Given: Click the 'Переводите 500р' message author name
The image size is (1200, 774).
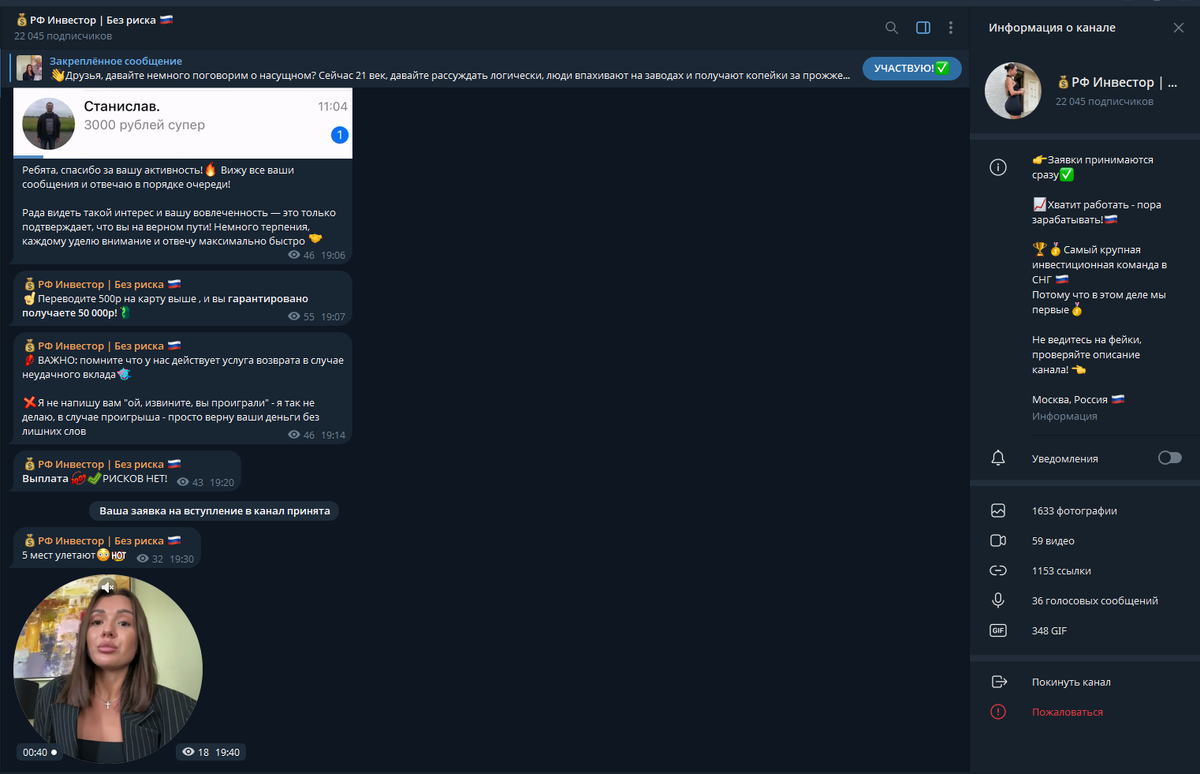Looking at the screenshot, I should [x=101, y=284].
